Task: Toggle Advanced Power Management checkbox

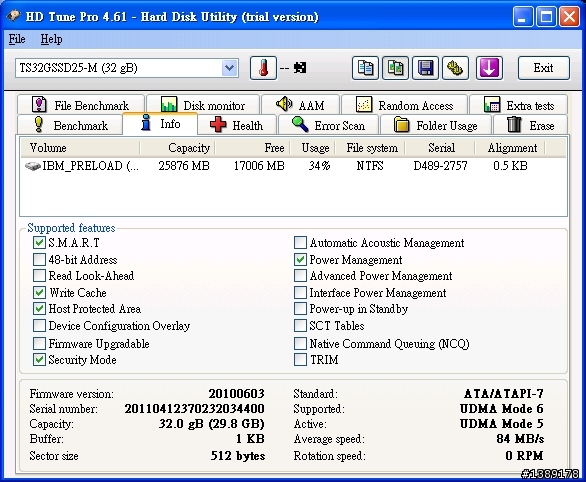Action: (x=300, y=276)
